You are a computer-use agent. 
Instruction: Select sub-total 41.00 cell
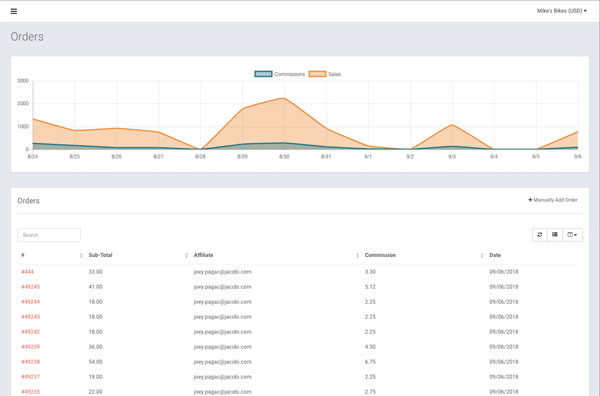[x=95, y=287]
